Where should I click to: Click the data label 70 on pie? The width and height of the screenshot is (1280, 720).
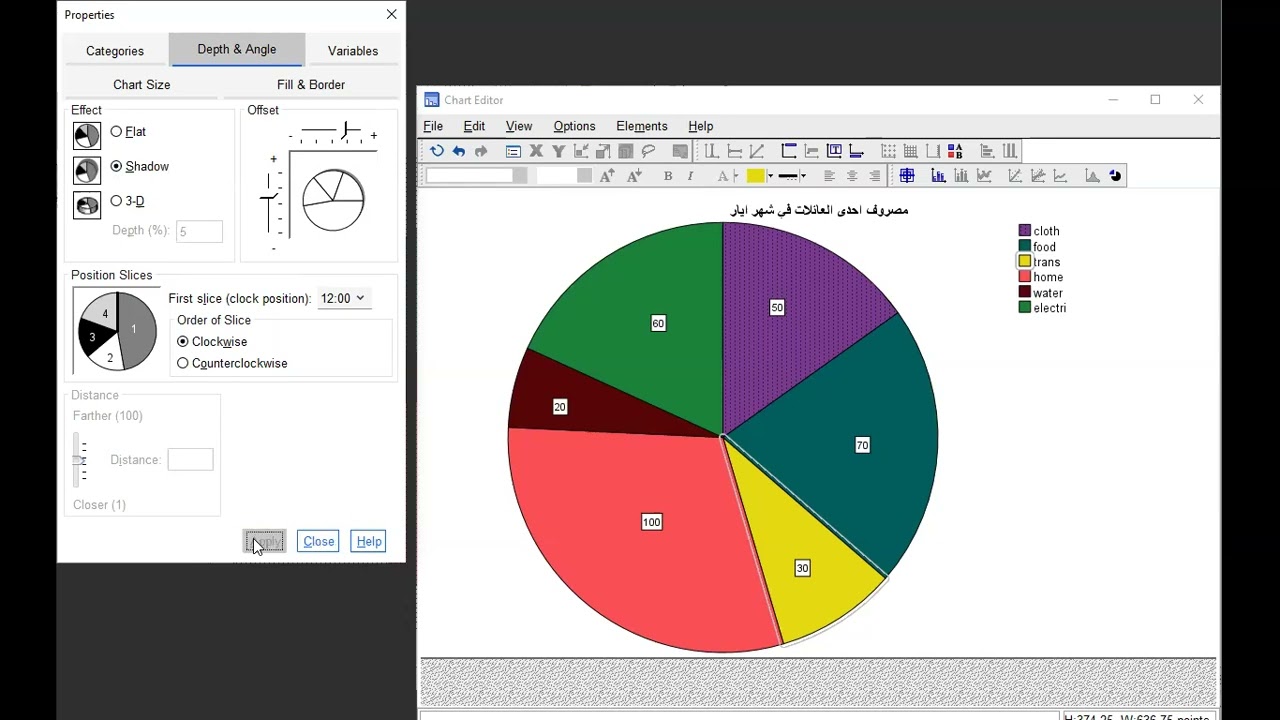point(863,445)
